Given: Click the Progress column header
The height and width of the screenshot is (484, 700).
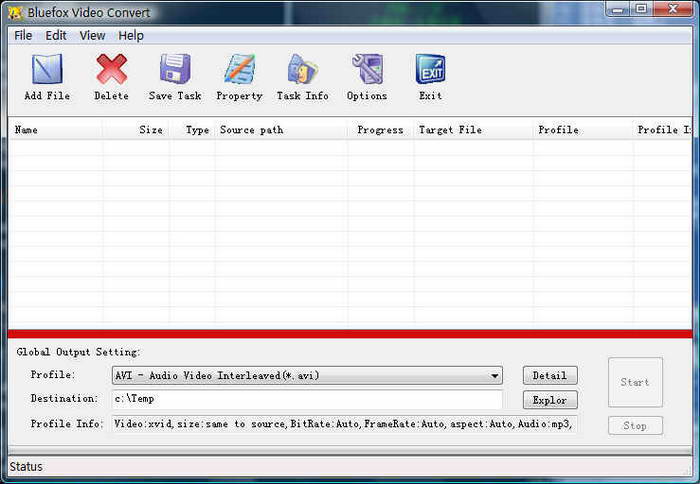Looking at the screenshot, I should pyautogui.click(x=381, y=130).
